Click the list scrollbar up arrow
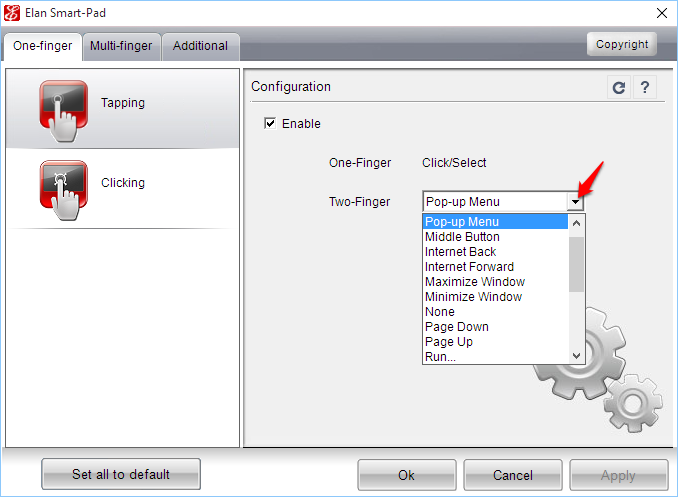Viewport: 678px width, 497px height. (x=576, y=223)
